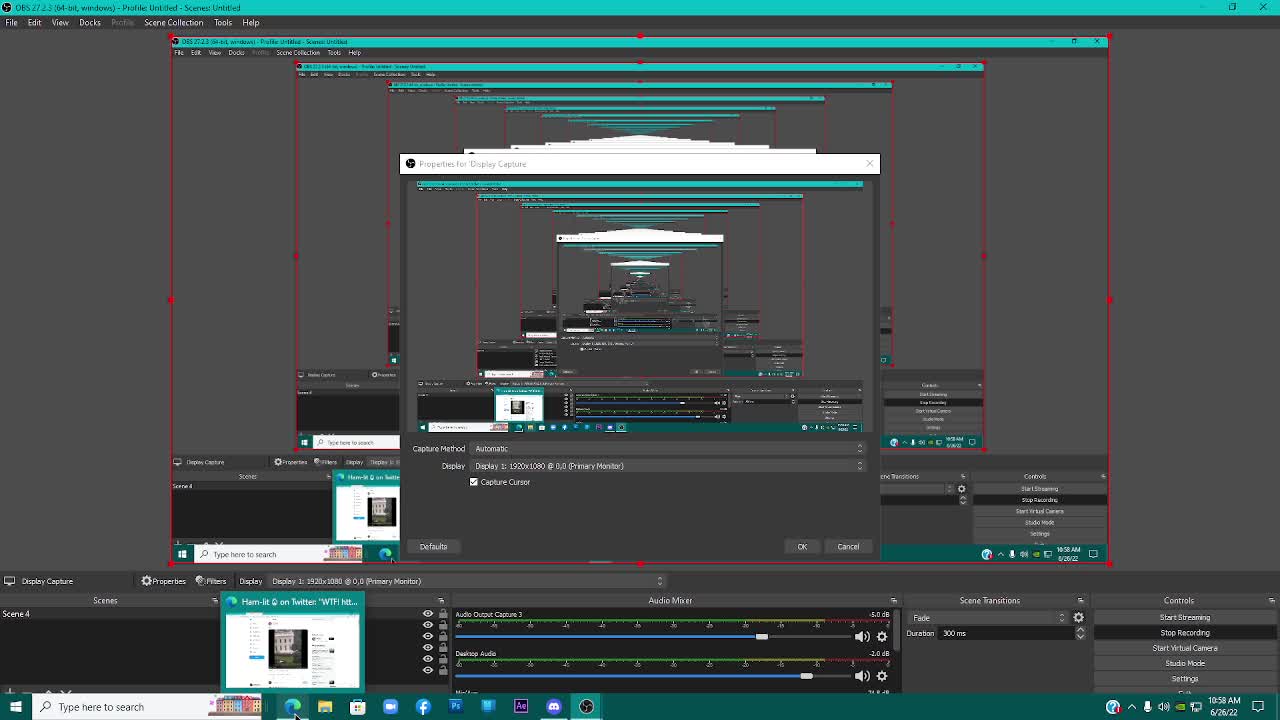Open the Help menu
The height and width of the screenshot is (720, 1280).
pos(250,22)
